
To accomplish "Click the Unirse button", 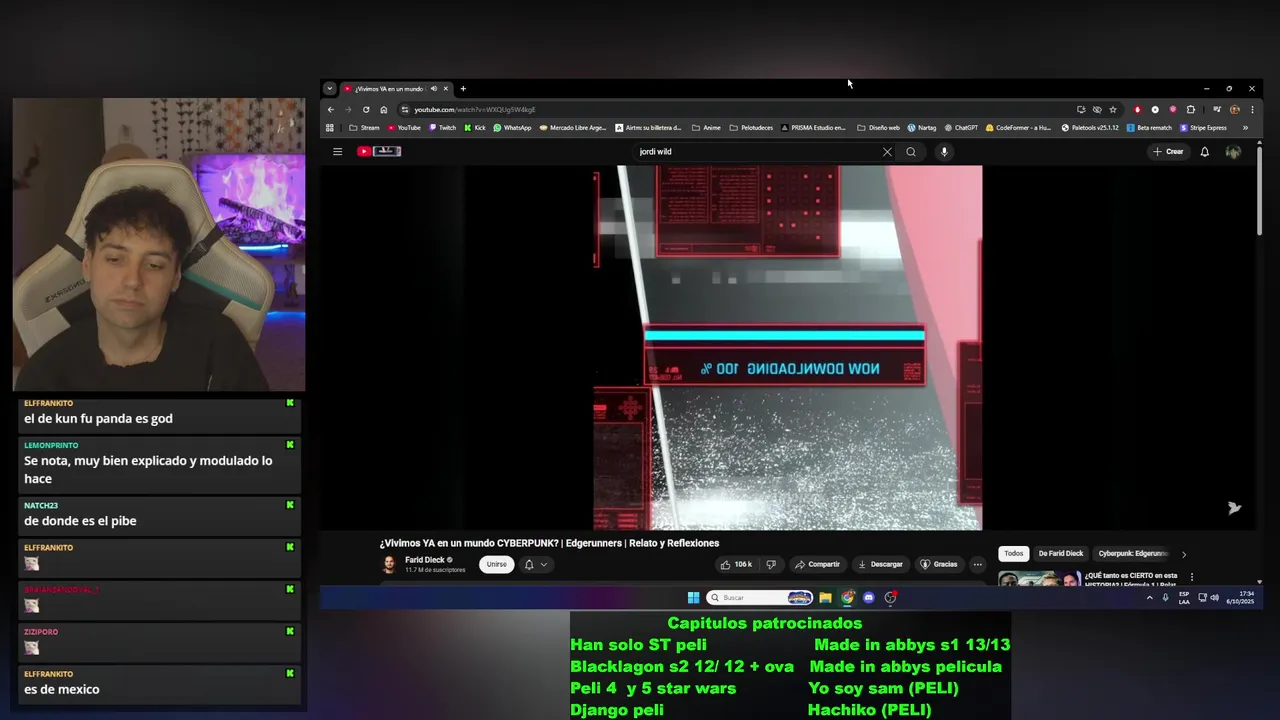I will pos(497,565).
